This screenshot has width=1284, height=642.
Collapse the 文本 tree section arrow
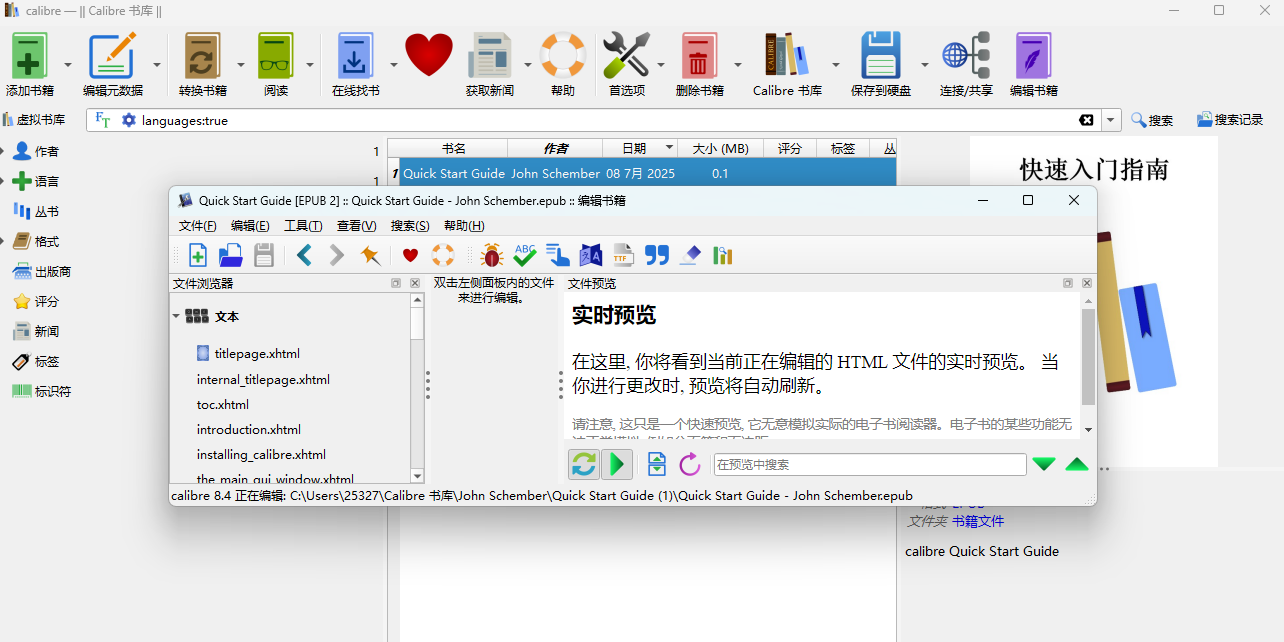point(176,316)
